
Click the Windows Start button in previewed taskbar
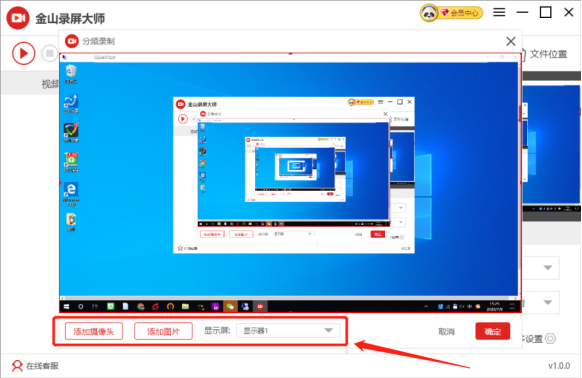point(66,306)
